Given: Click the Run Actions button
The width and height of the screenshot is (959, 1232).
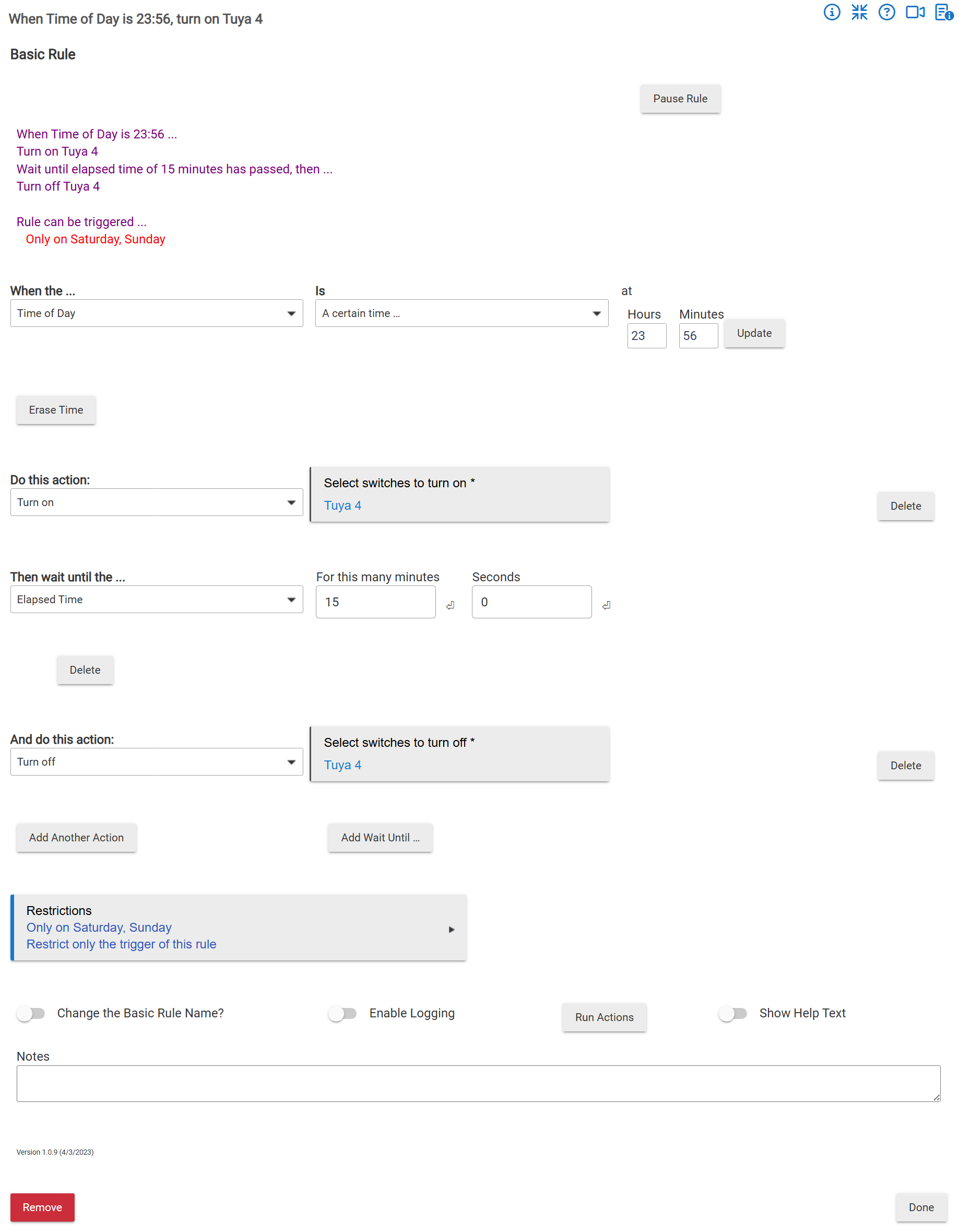Looking at the screenshot, I should [x=605, y=1017].
